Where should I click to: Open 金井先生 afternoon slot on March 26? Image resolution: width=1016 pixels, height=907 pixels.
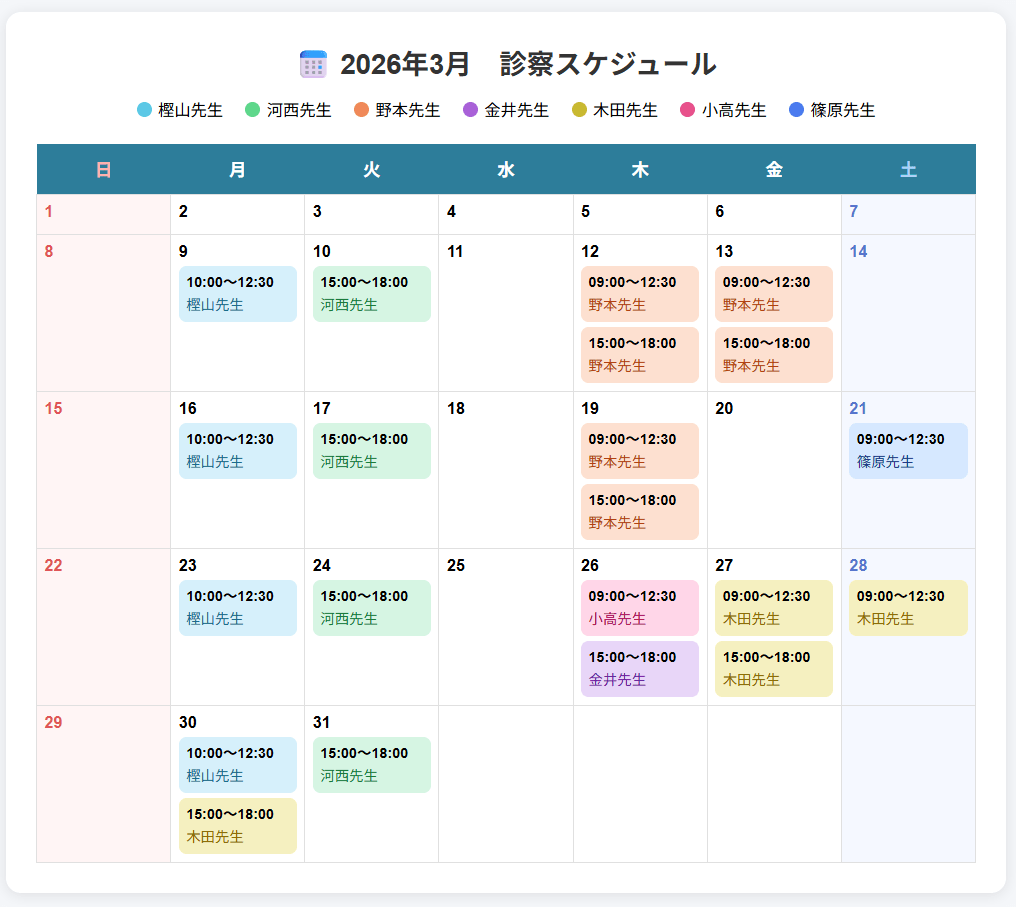click(x=640, y=669)
